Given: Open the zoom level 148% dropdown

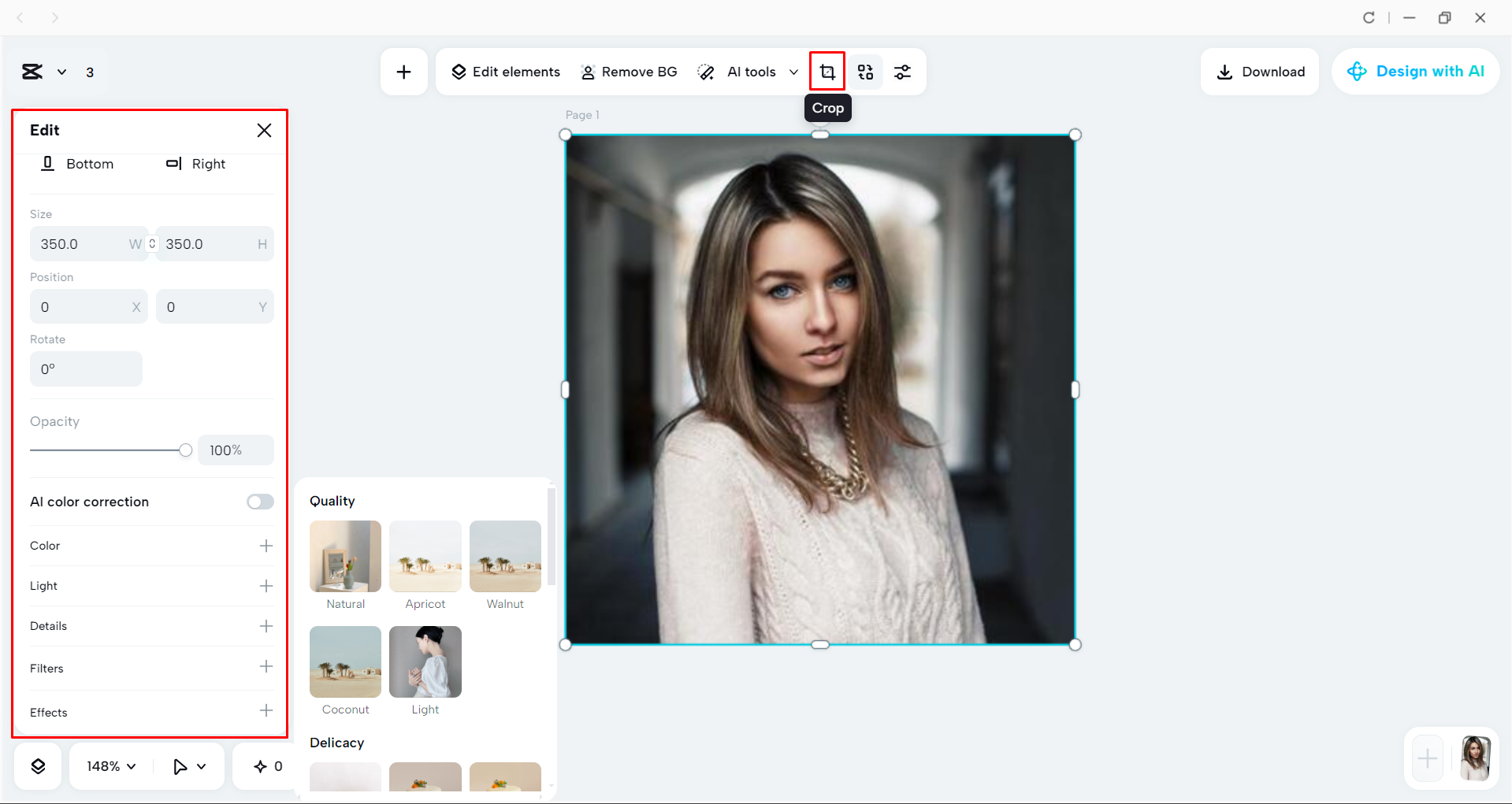Looking at the screenshot, I should 109,765.
